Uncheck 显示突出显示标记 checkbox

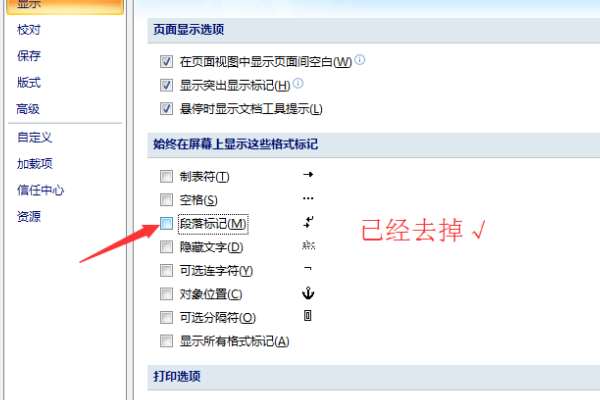point(166,85)
